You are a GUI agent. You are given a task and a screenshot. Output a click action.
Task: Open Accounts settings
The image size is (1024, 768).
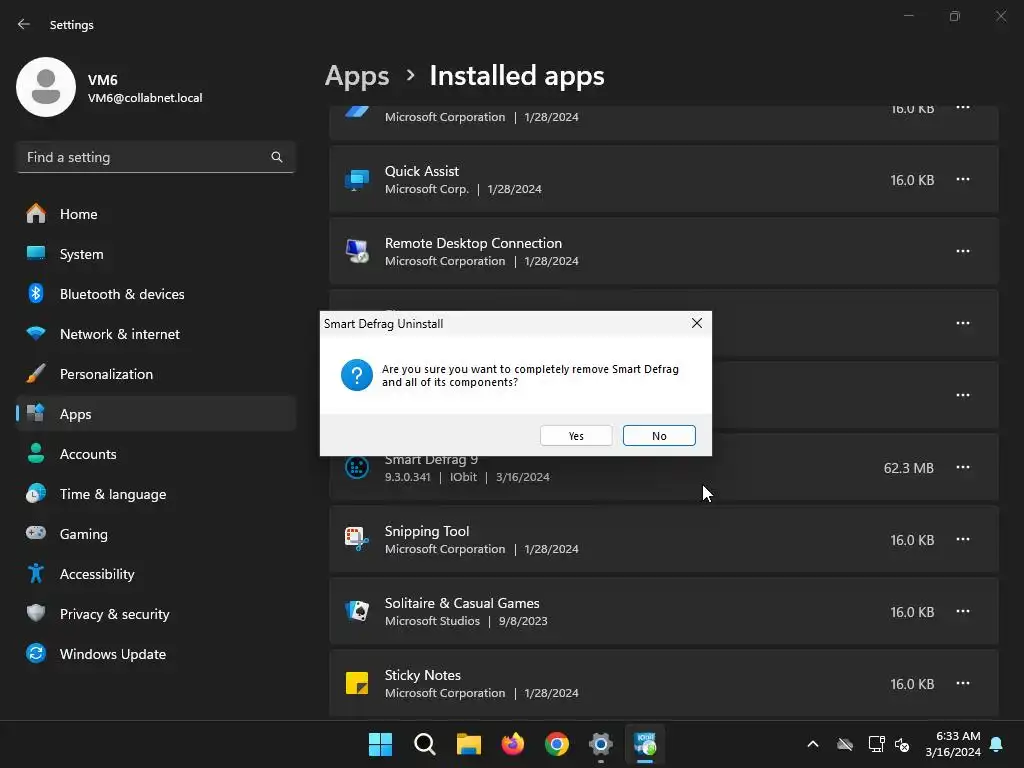pyautogui.click(x=156, y=454)
